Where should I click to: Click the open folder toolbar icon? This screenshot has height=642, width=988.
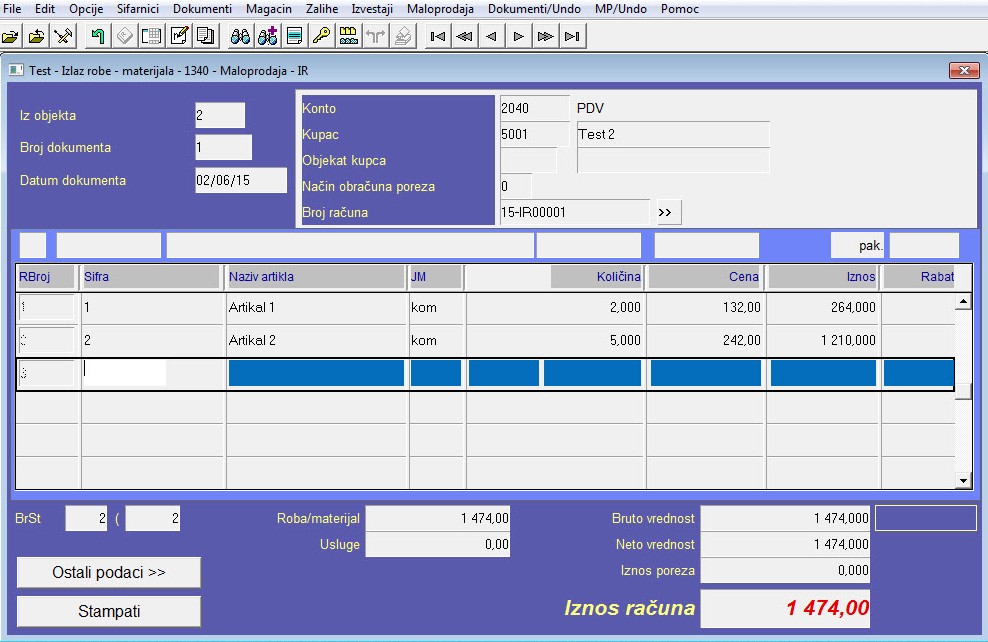(11, 37)
